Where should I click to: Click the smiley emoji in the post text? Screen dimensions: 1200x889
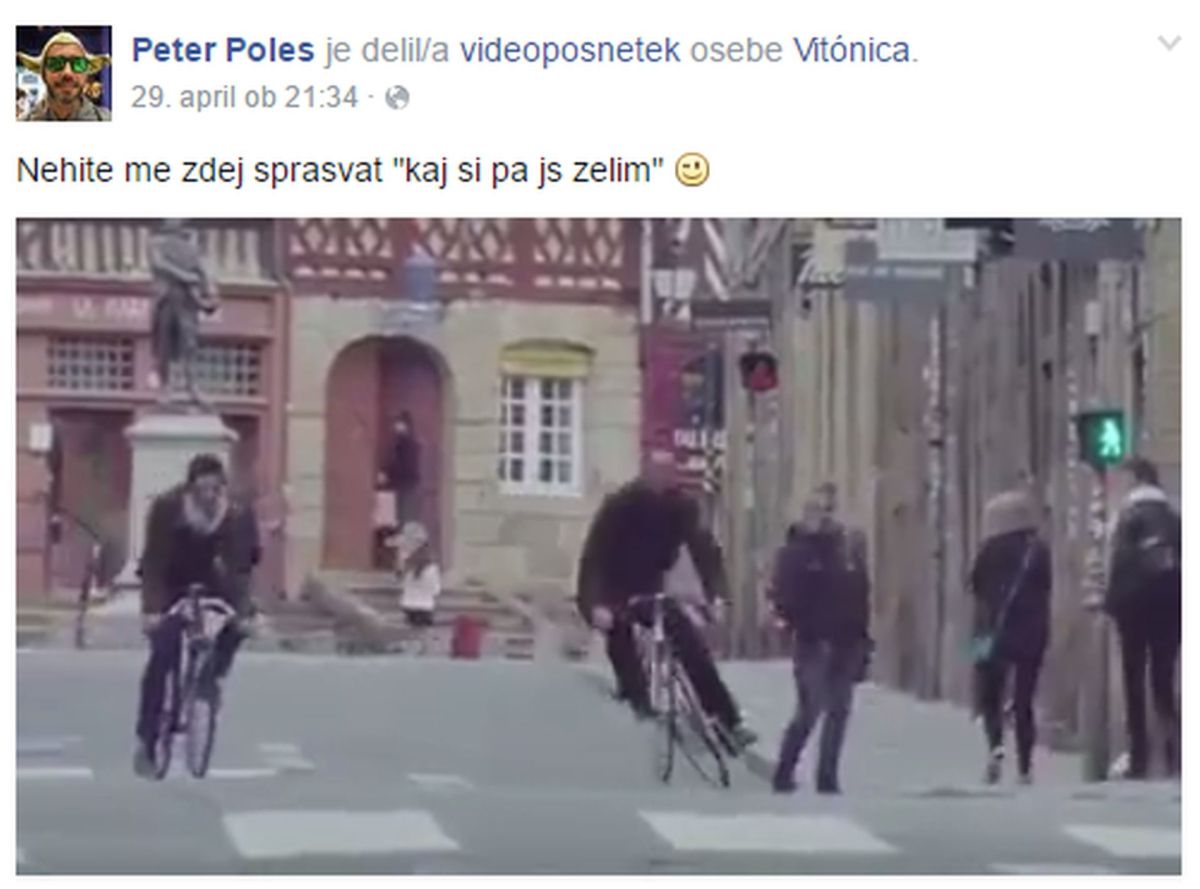click(693, 171)
